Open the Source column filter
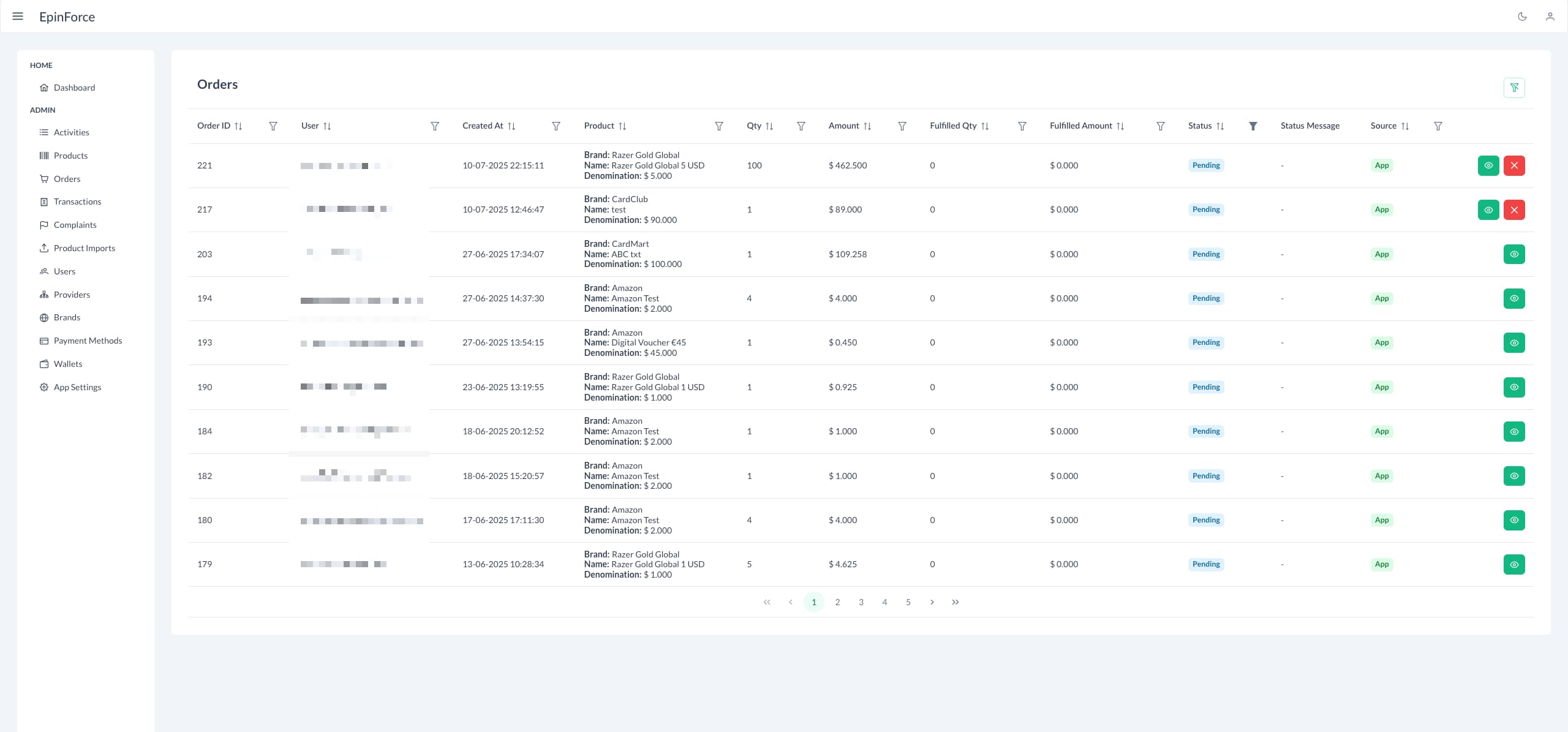 point(1438,126)
